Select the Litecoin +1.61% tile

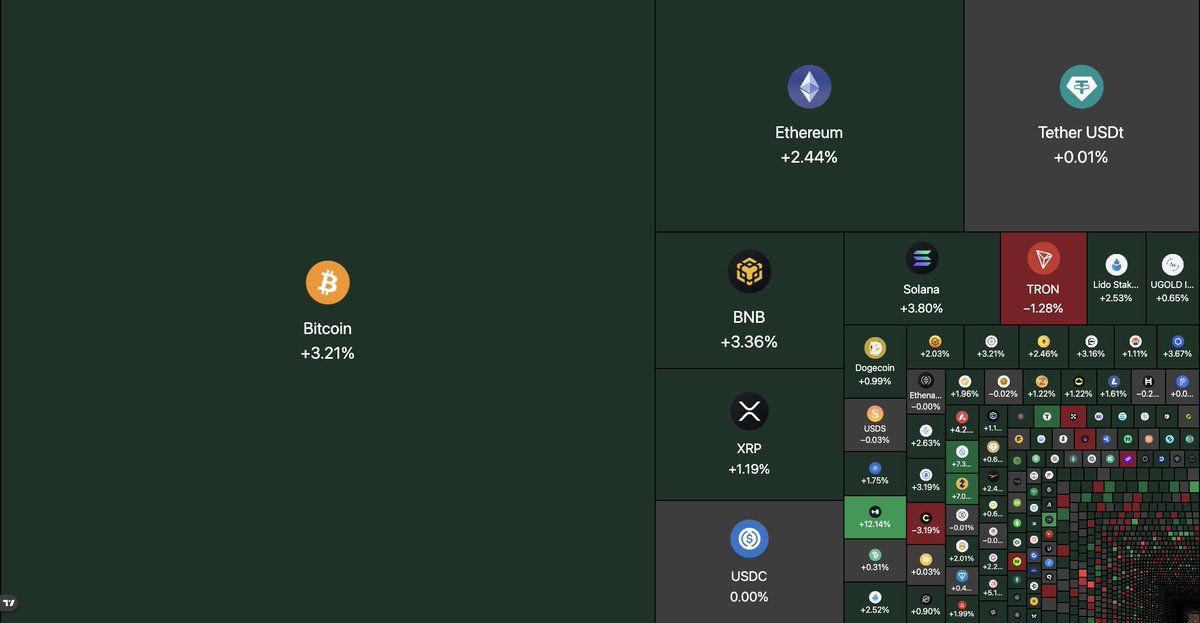pos(1113,386)
